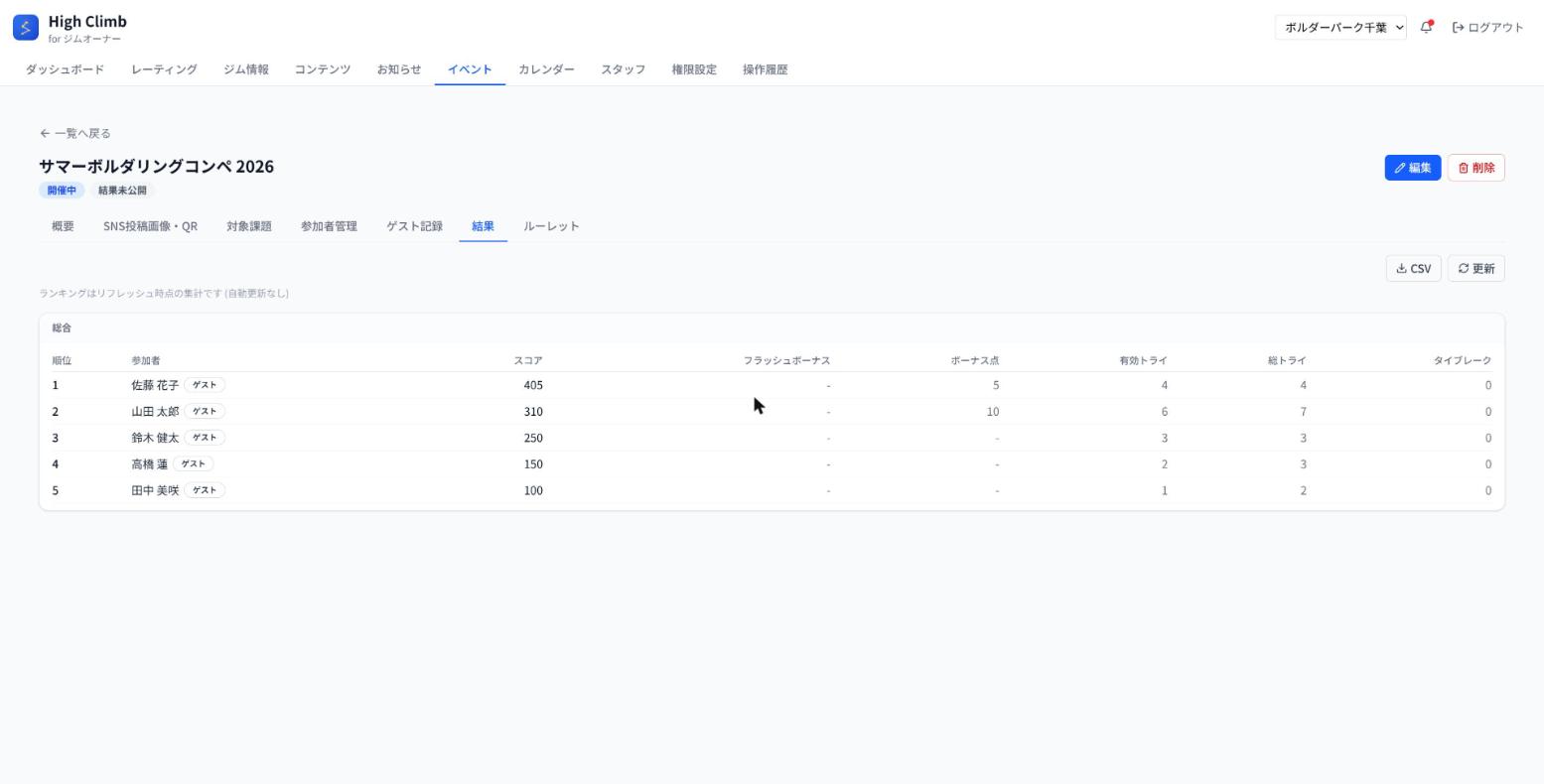Screen dimensions: 1544x784
Task: Click the ログアウト logout link
Action: tap(1487, 28)
